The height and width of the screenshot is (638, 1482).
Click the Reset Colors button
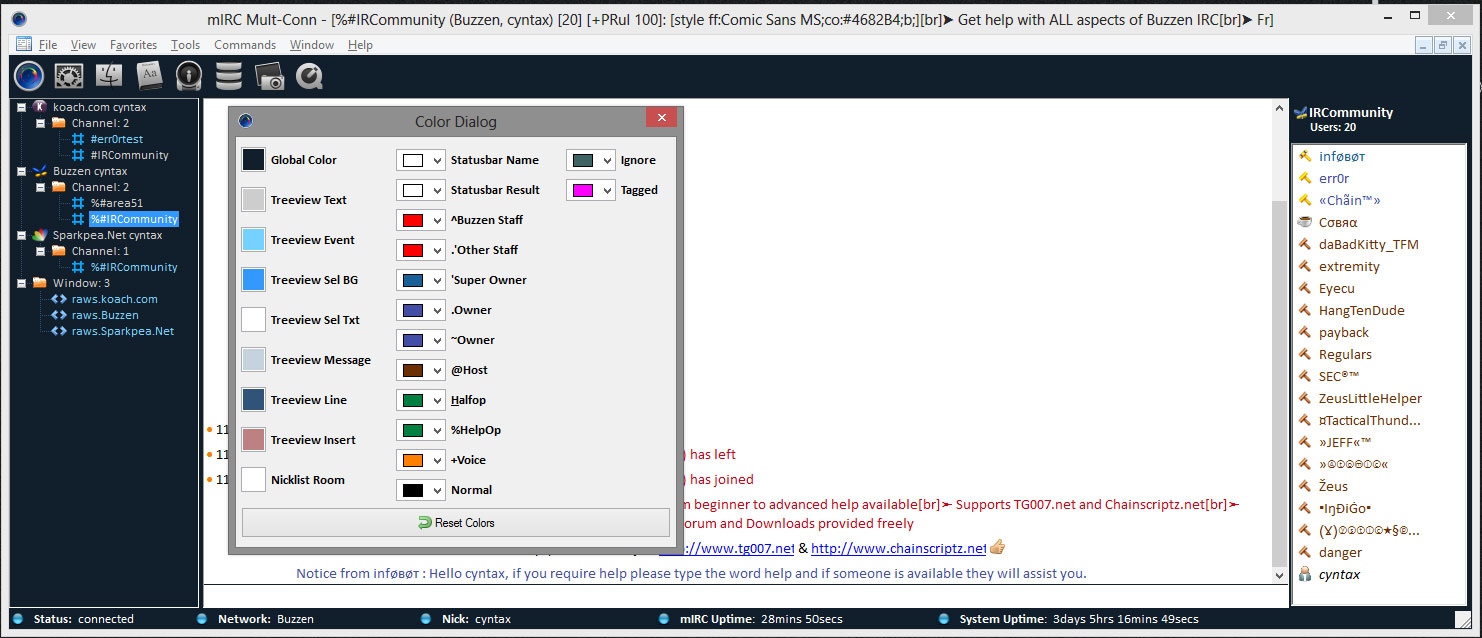click(x=456, y=522)
